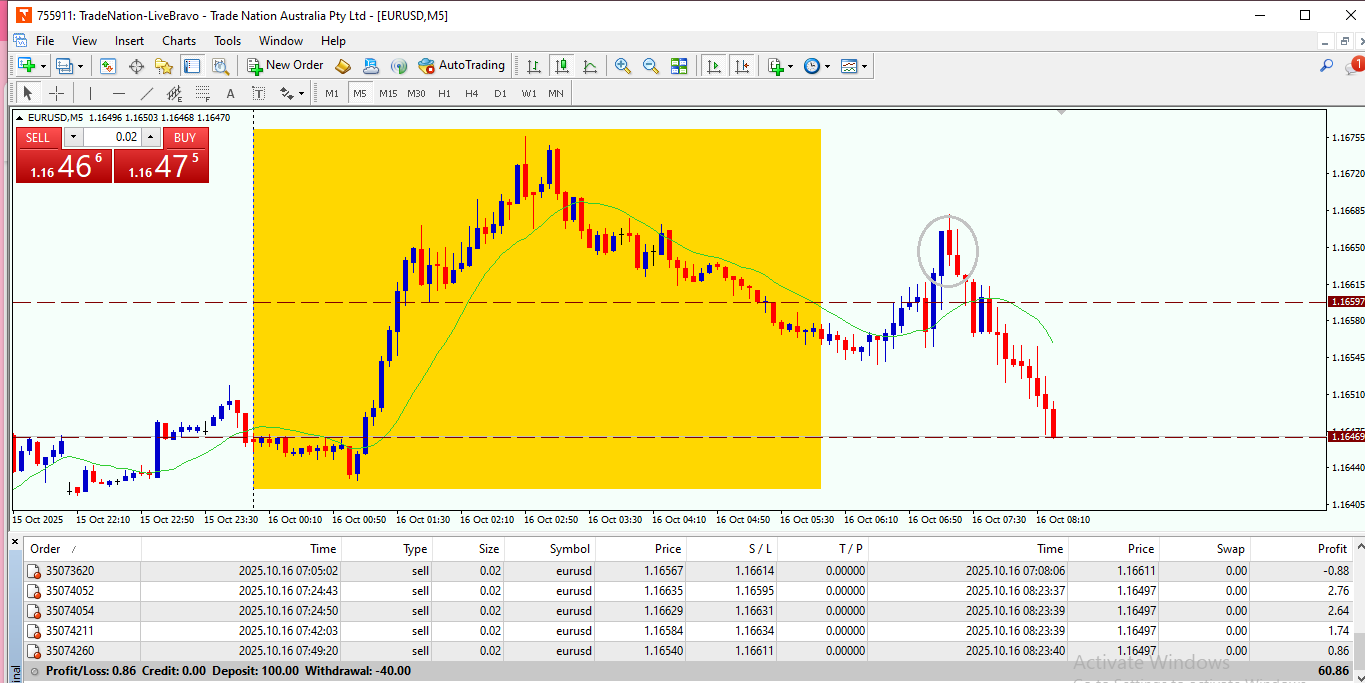Select the Draw Horizontal Line tool

[x=119, y=93]
